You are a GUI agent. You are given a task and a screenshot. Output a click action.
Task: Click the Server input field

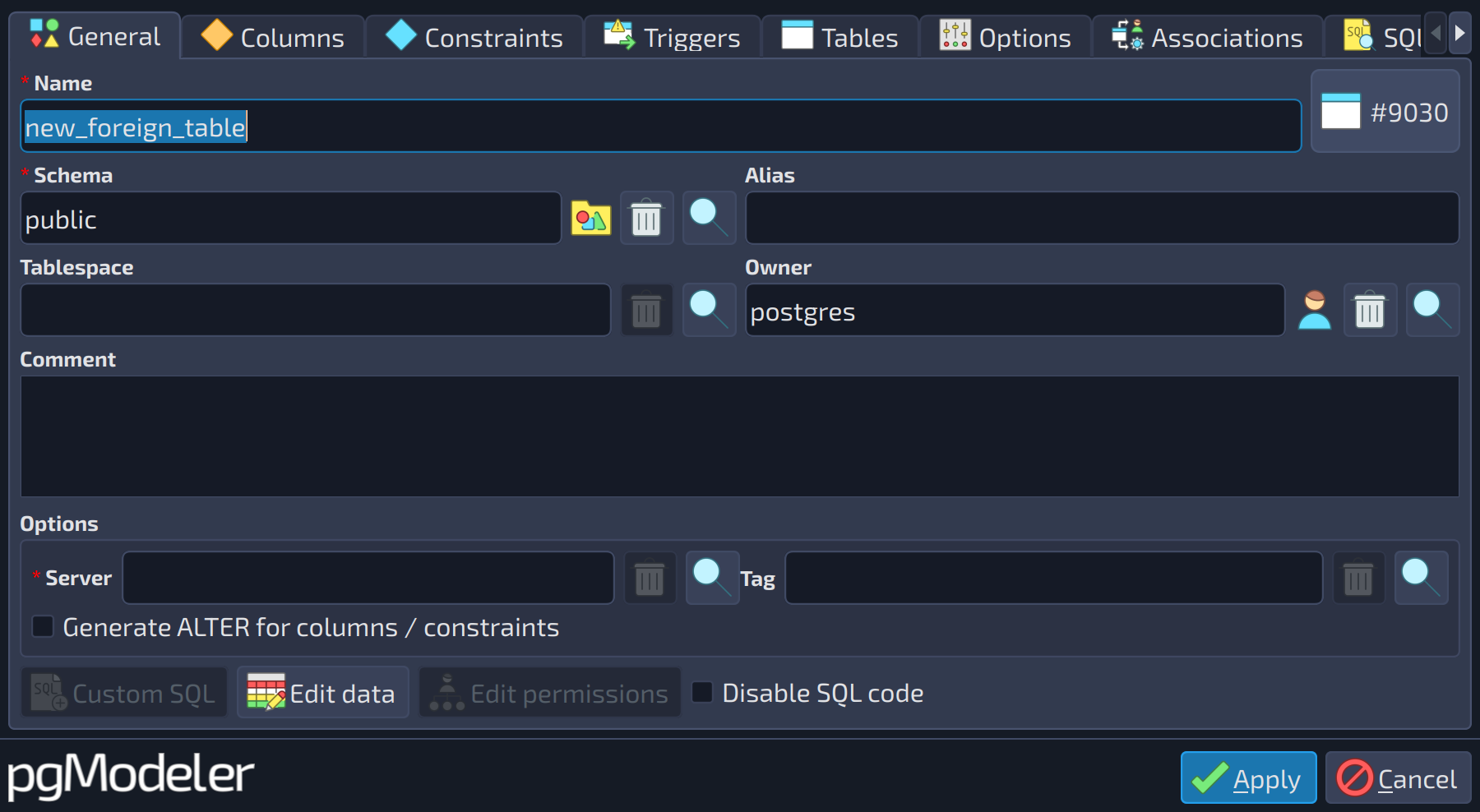tap(368, 578)
